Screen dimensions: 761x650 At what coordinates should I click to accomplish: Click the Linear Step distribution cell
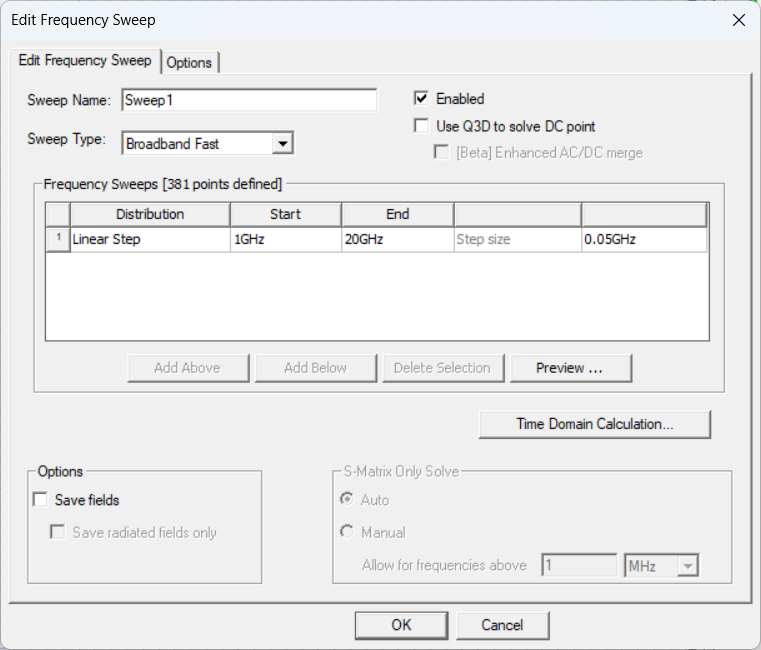(x=150, y=239)
